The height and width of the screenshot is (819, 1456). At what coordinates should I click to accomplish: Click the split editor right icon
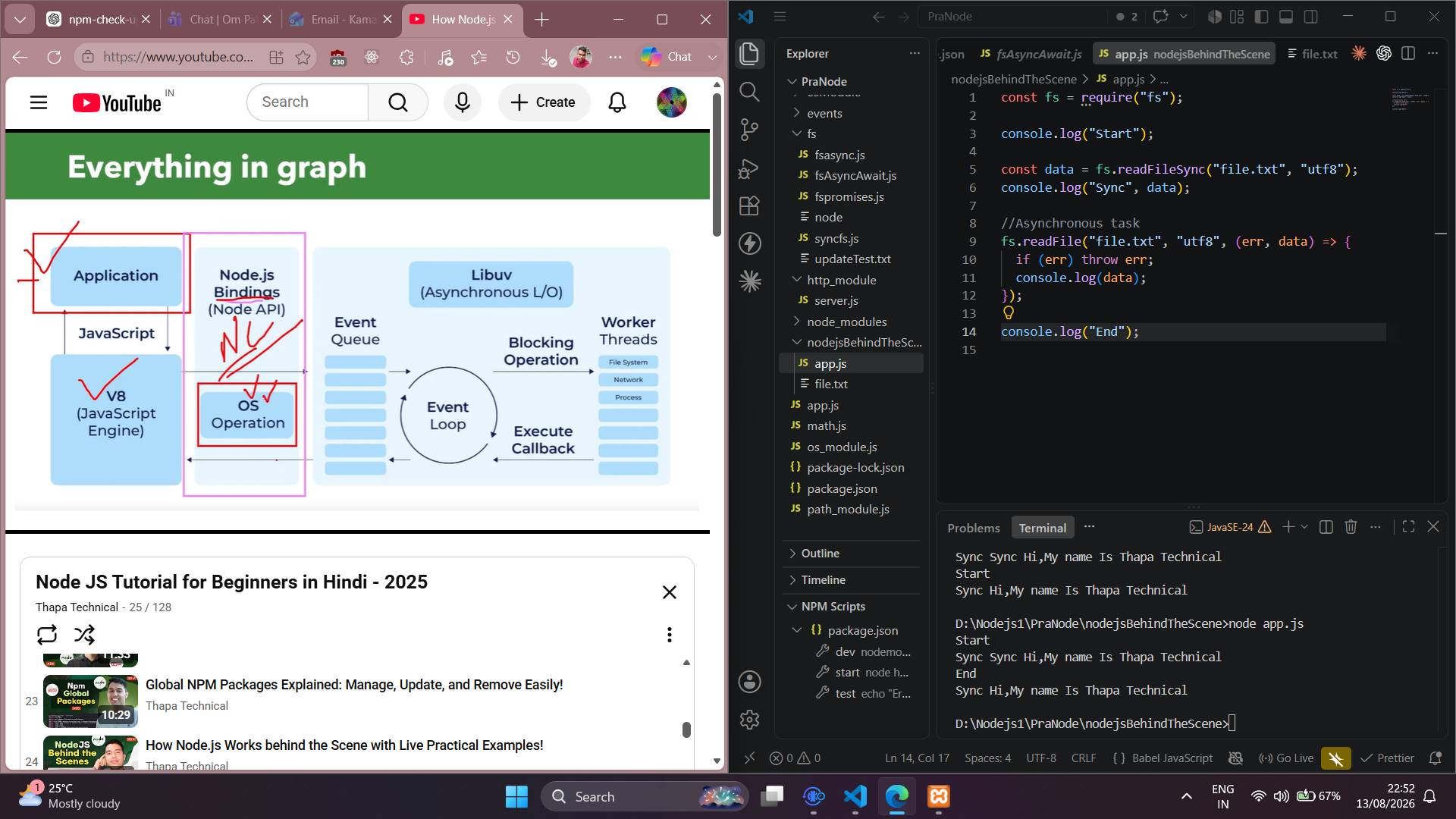pyautogui.click(x=1408, y=53)
